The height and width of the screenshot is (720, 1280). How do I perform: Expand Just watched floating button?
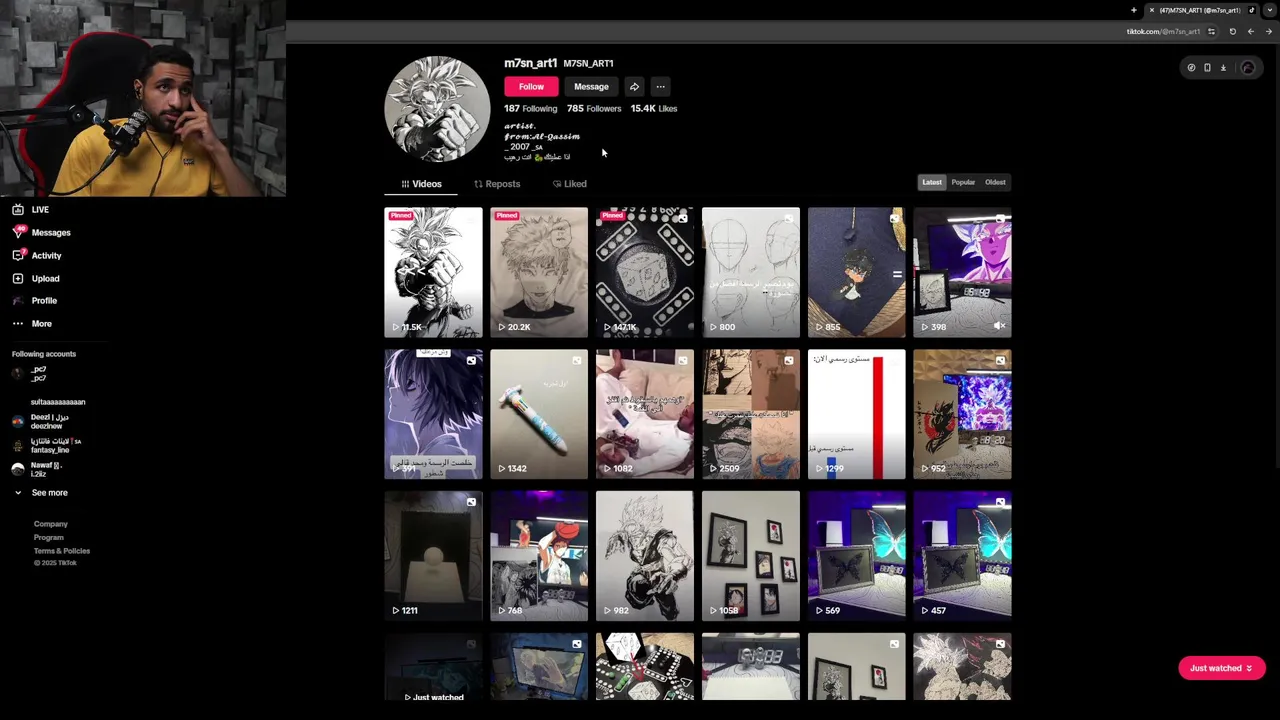click(1222, 668)
